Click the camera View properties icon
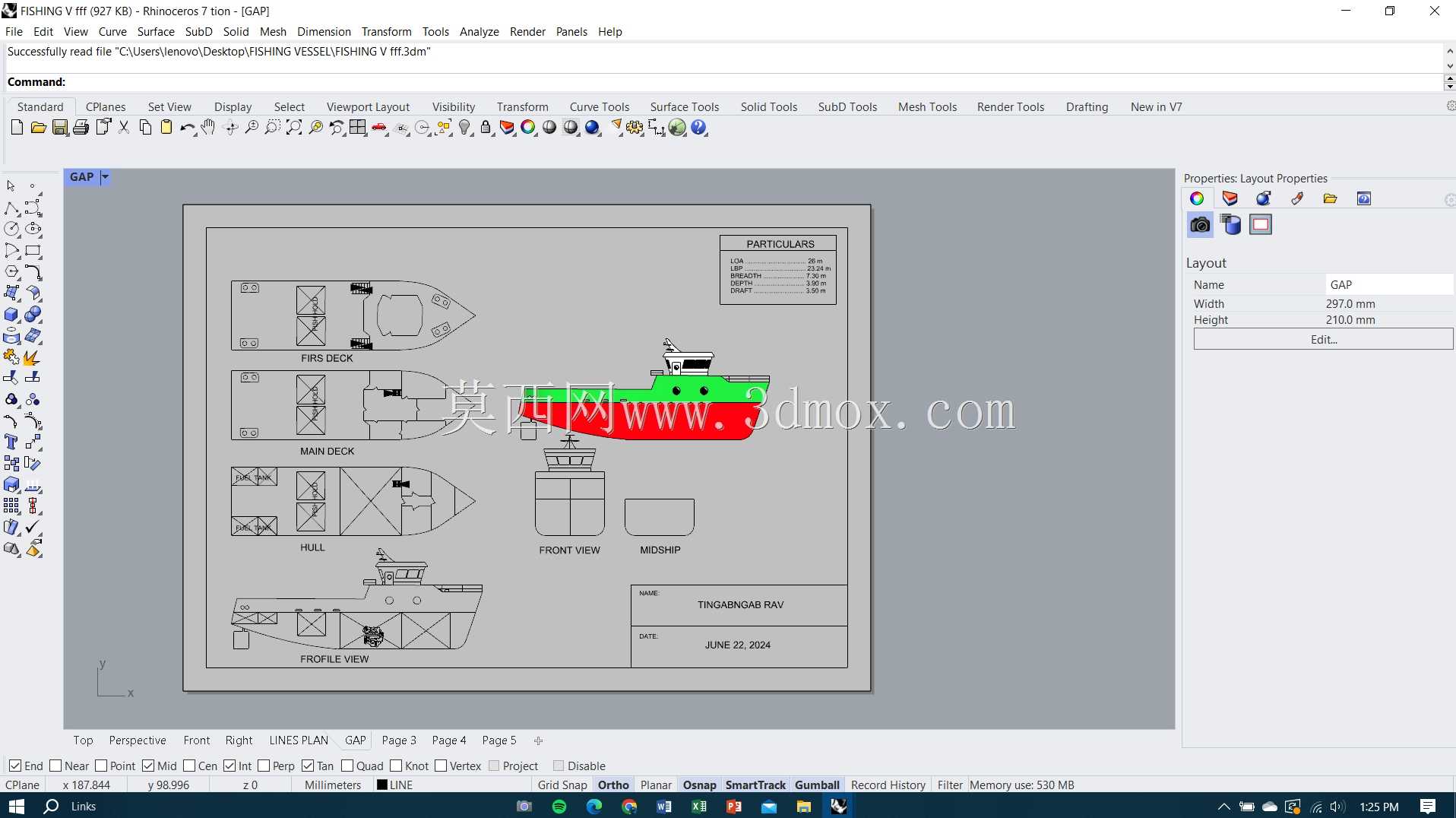The width and height of the screenshot is (1456, 818). [x=1200, y=224]
